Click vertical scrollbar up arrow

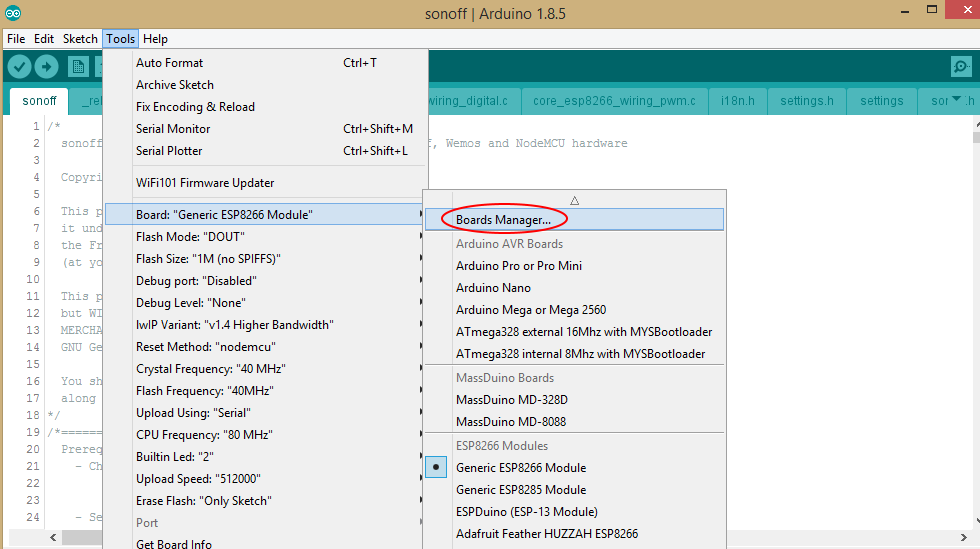click(977, 124)
